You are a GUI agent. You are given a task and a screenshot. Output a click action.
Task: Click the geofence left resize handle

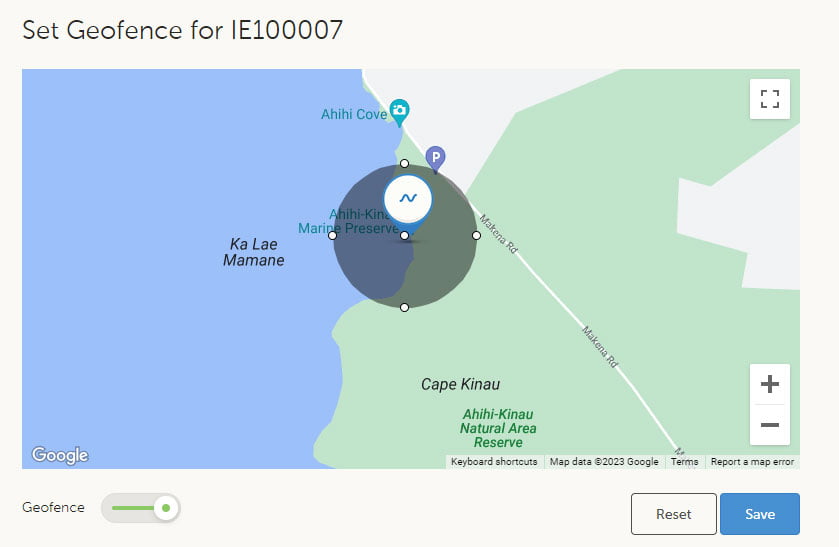333,236
